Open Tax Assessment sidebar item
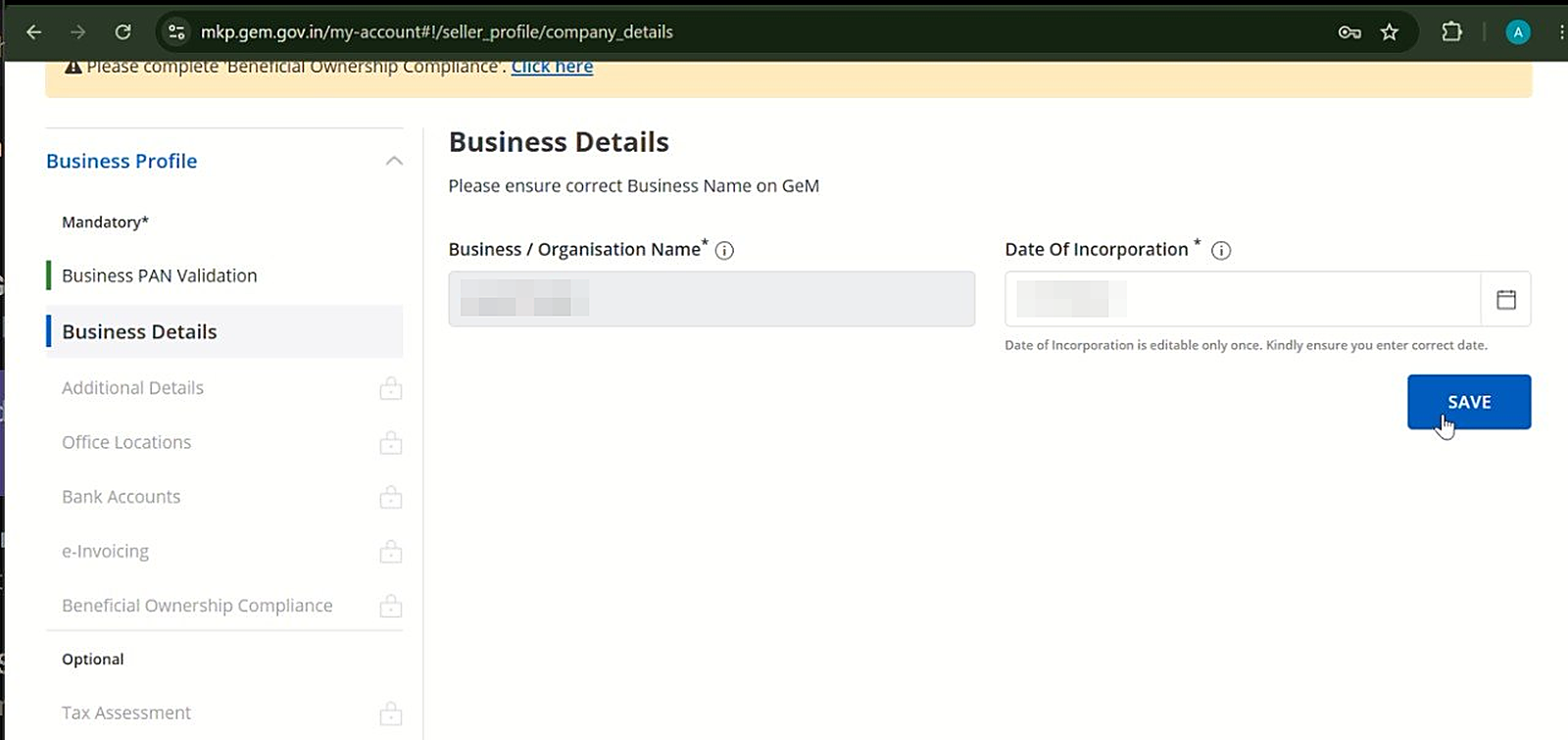 (126, 713)
